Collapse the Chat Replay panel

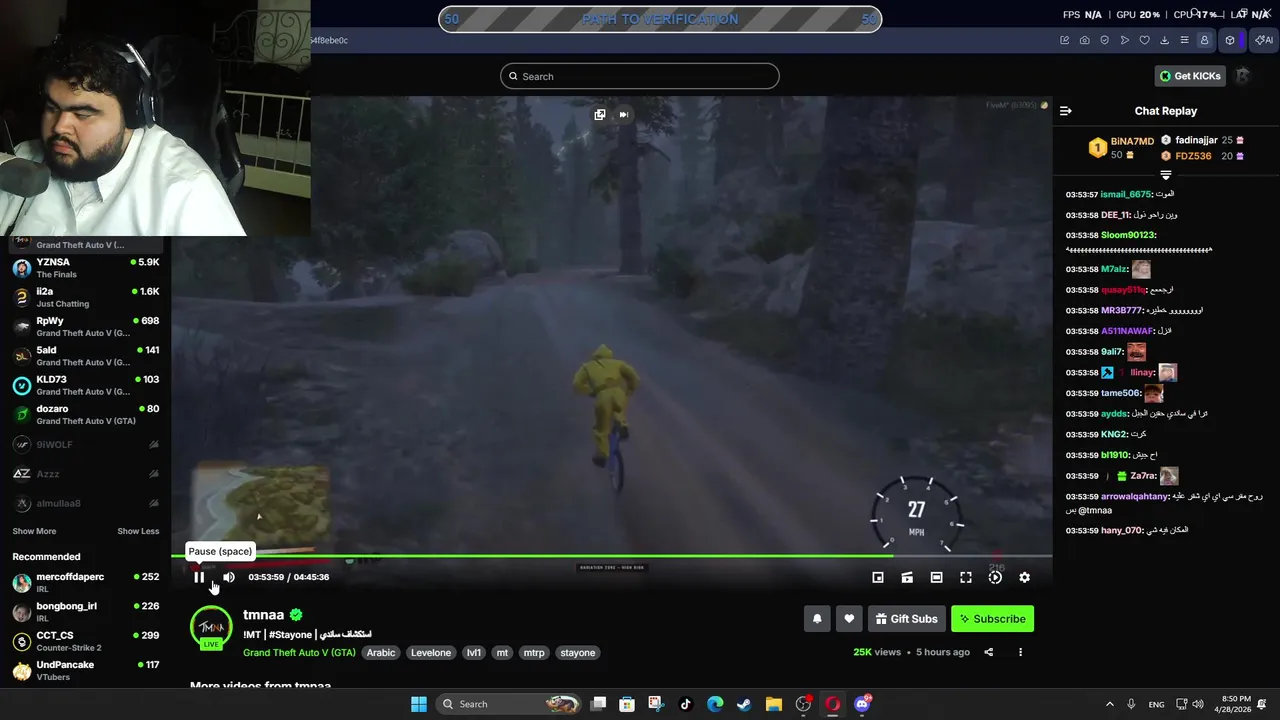(x=1066, y=111)
